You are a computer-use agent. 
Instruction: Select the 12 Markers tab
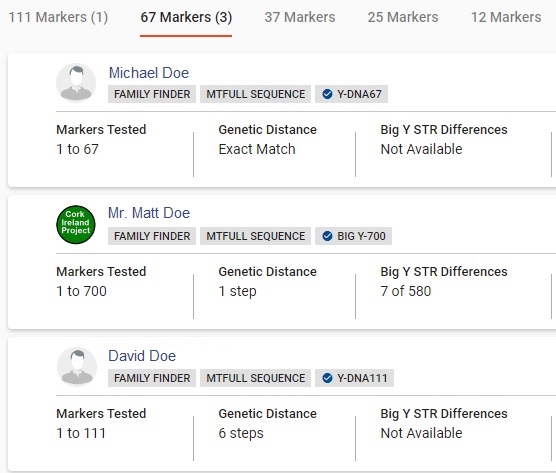[506, 17]
